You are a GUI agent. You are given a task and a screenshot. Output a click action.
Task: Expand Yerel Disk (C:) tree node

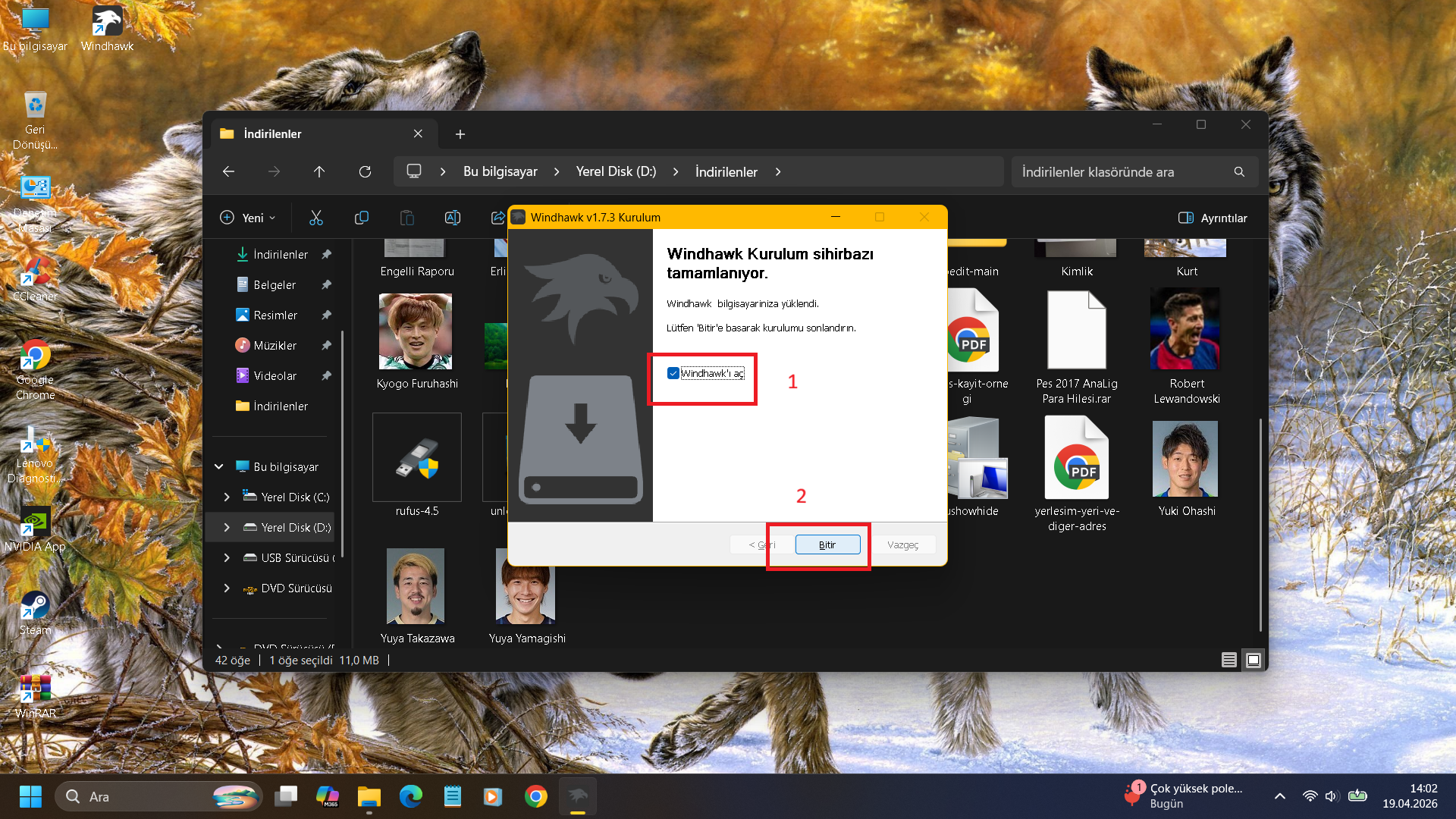pyautogui.click(x=227, y=497)
